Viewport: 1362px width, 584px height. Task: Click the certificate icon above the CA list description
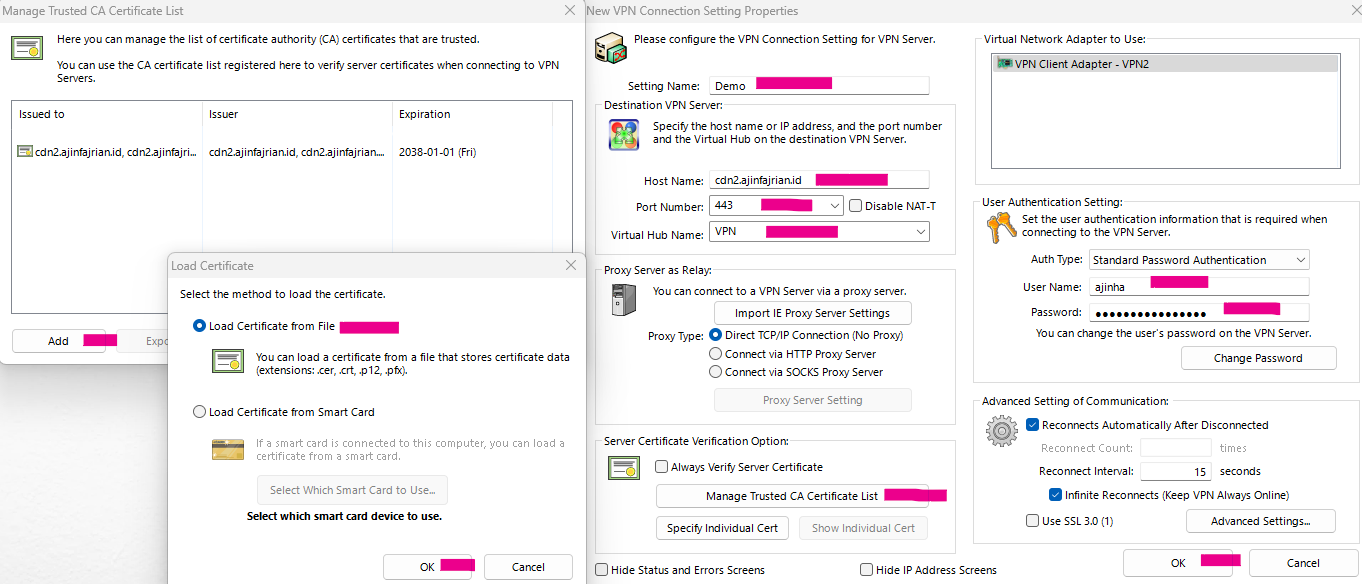click(26, 47)
